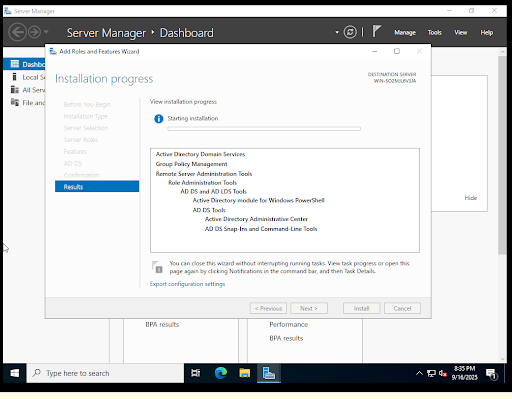Click the Next button
This screenshot has height=399, width=512.
[309, 308]
